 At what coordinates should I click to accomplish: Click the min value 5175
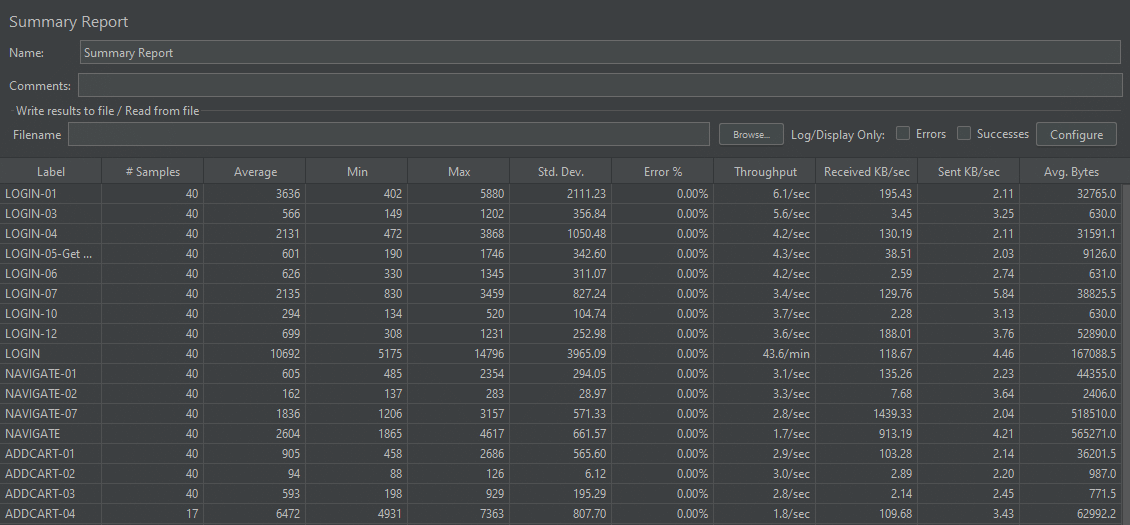(388, 354)
